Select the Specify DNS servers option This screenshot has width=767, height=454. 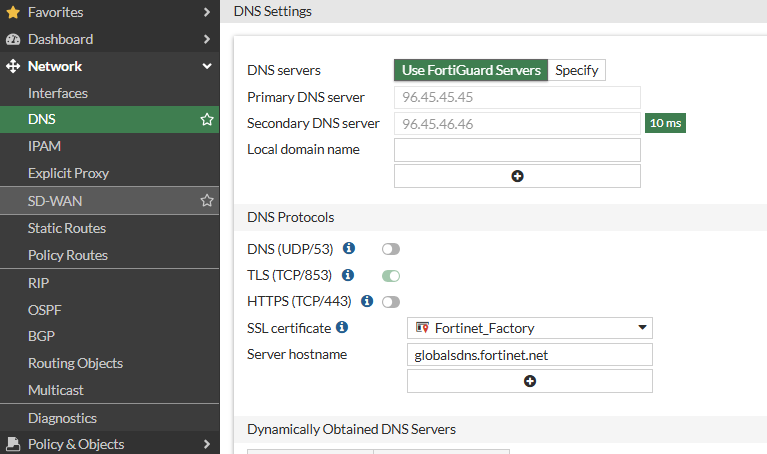pos(577,70)
